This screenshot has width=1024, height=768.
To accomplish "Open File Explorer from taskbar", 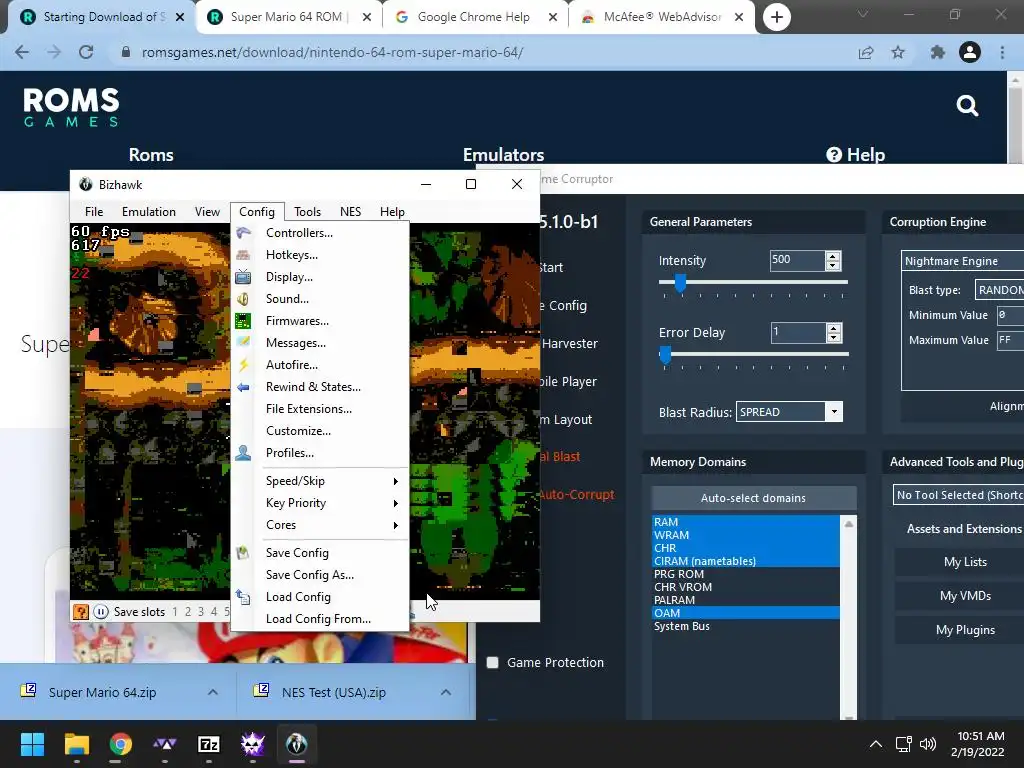I will tap(76, 744).
